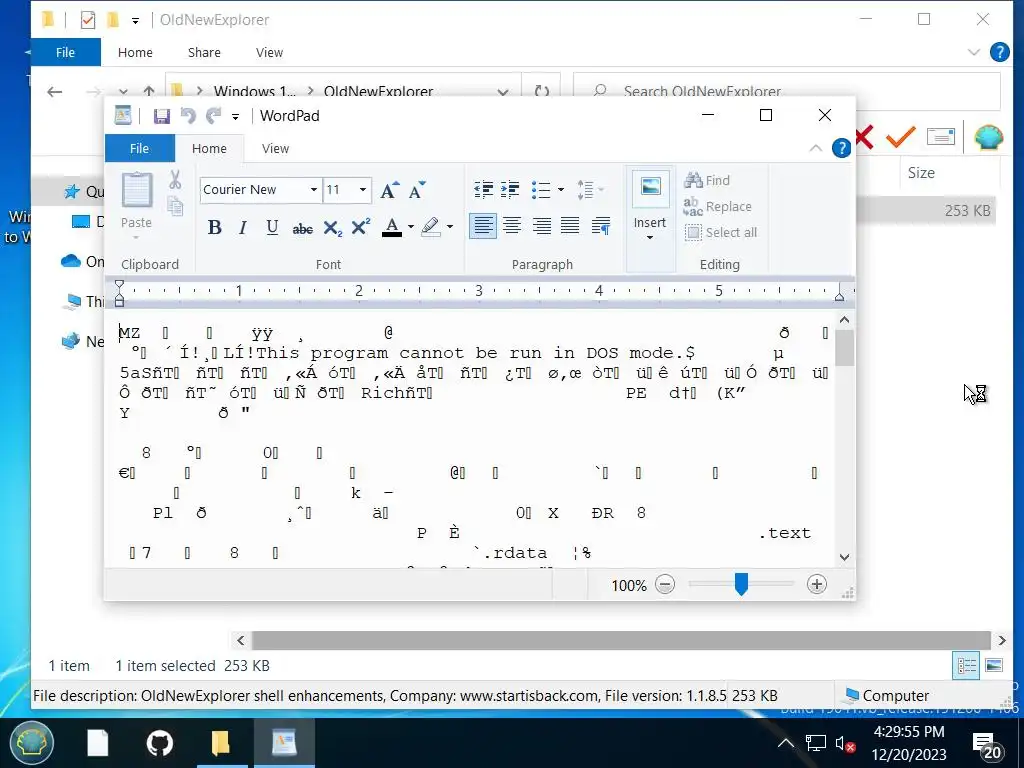
Task: Toggle bold formatting
Action: click(x=214, y=227)
